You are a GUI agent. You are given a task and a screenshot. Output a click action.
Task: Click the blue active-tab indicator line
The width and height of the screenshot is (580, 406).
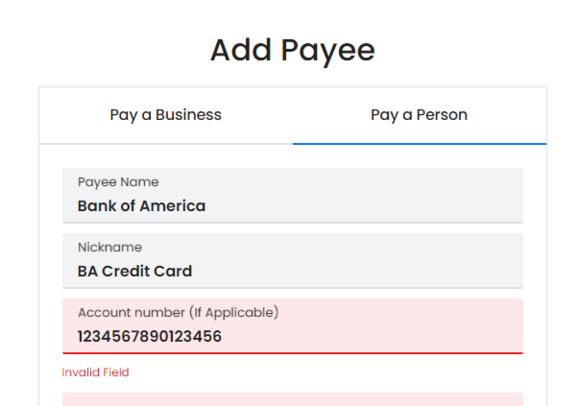419,144
